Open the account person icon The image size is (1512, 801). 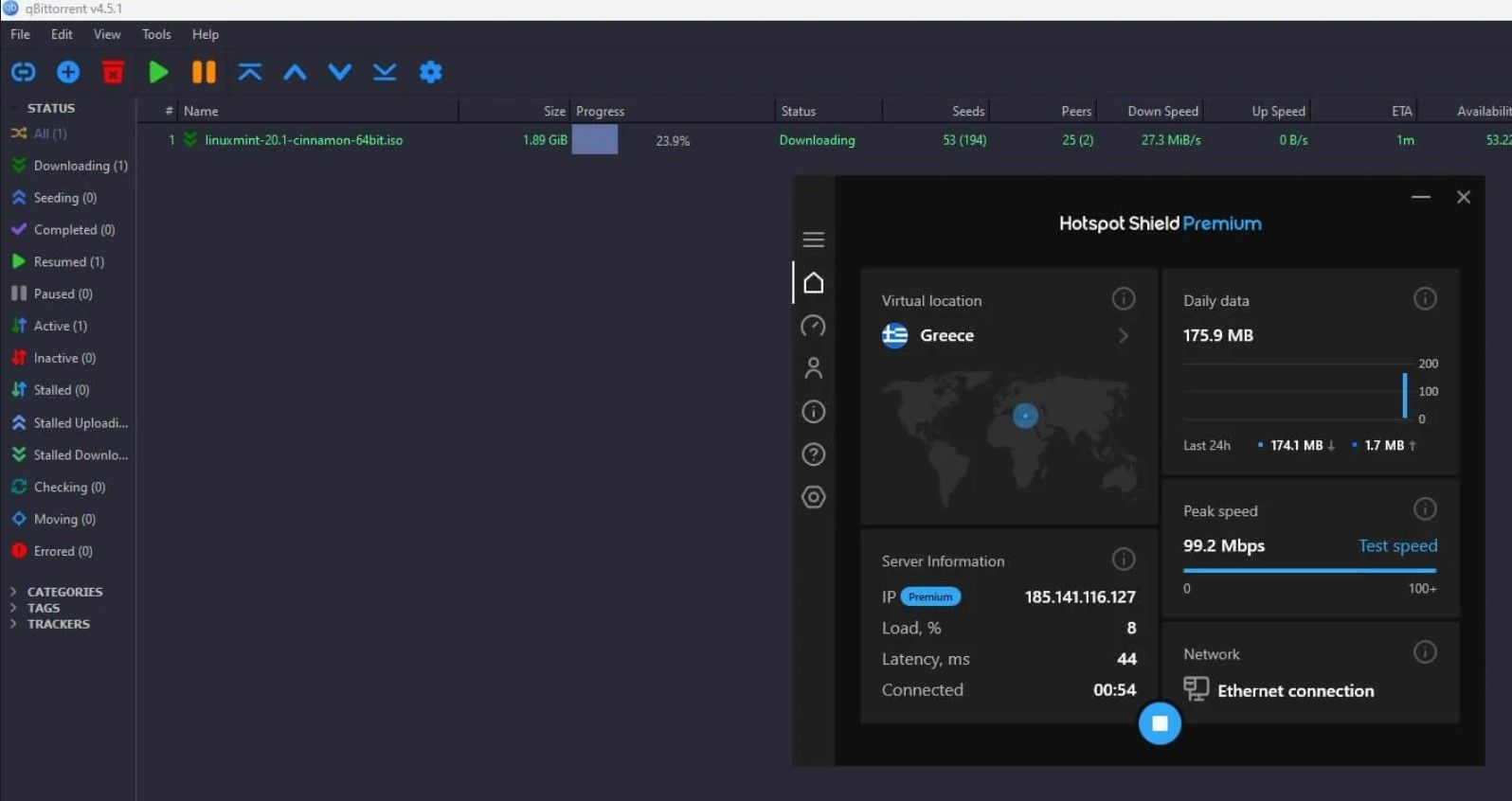(814, 368)
